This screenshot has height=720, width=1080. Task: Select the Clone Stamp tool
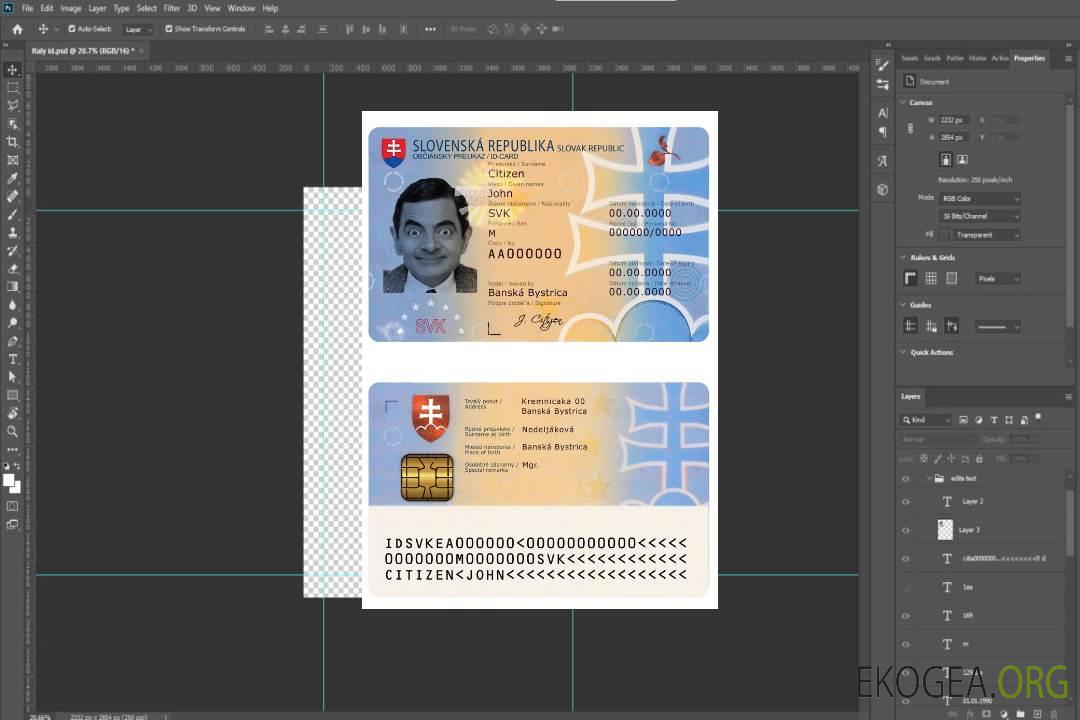click(x=12, y=233)
